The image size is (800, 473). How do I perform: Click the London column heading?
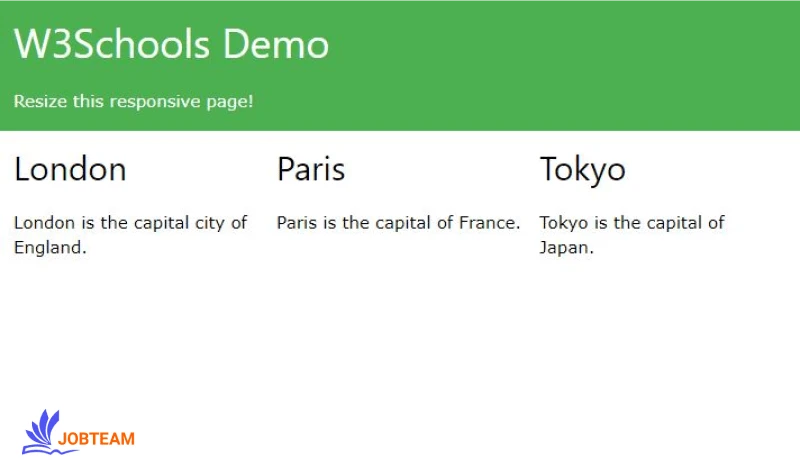click(70, 169)
